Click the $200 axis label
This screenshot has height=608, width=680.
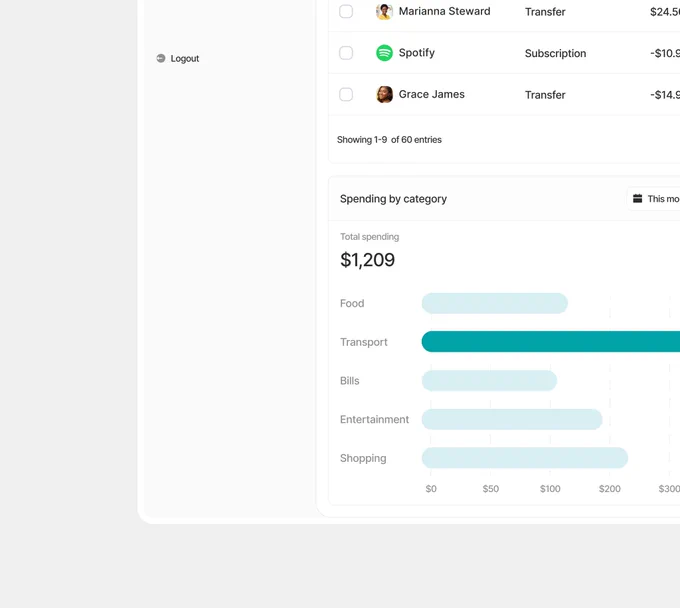click(x=610, y=489)
